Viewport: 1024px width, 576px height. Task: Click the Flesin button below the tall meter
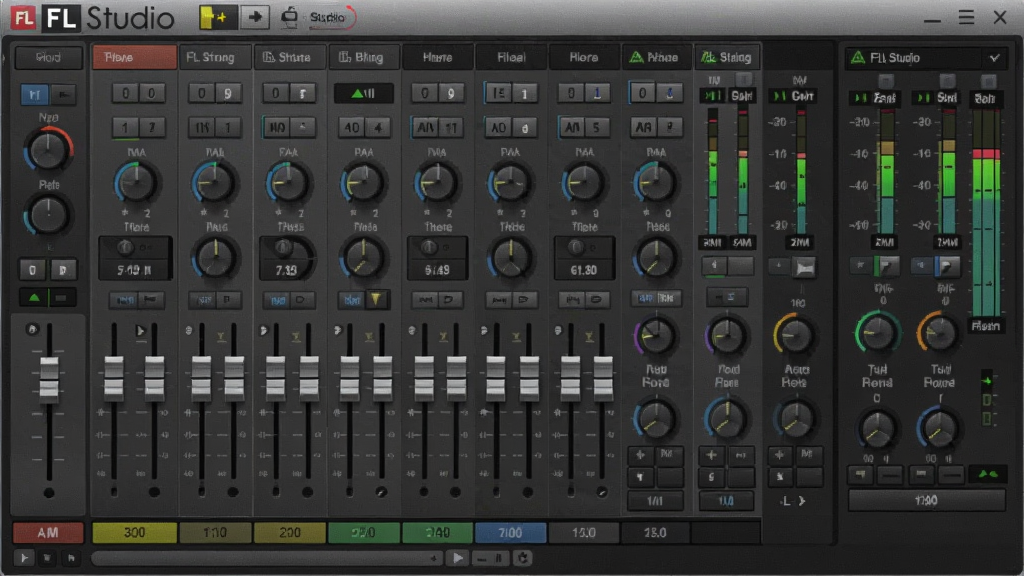pyautogui.click(x=986, y=325)
